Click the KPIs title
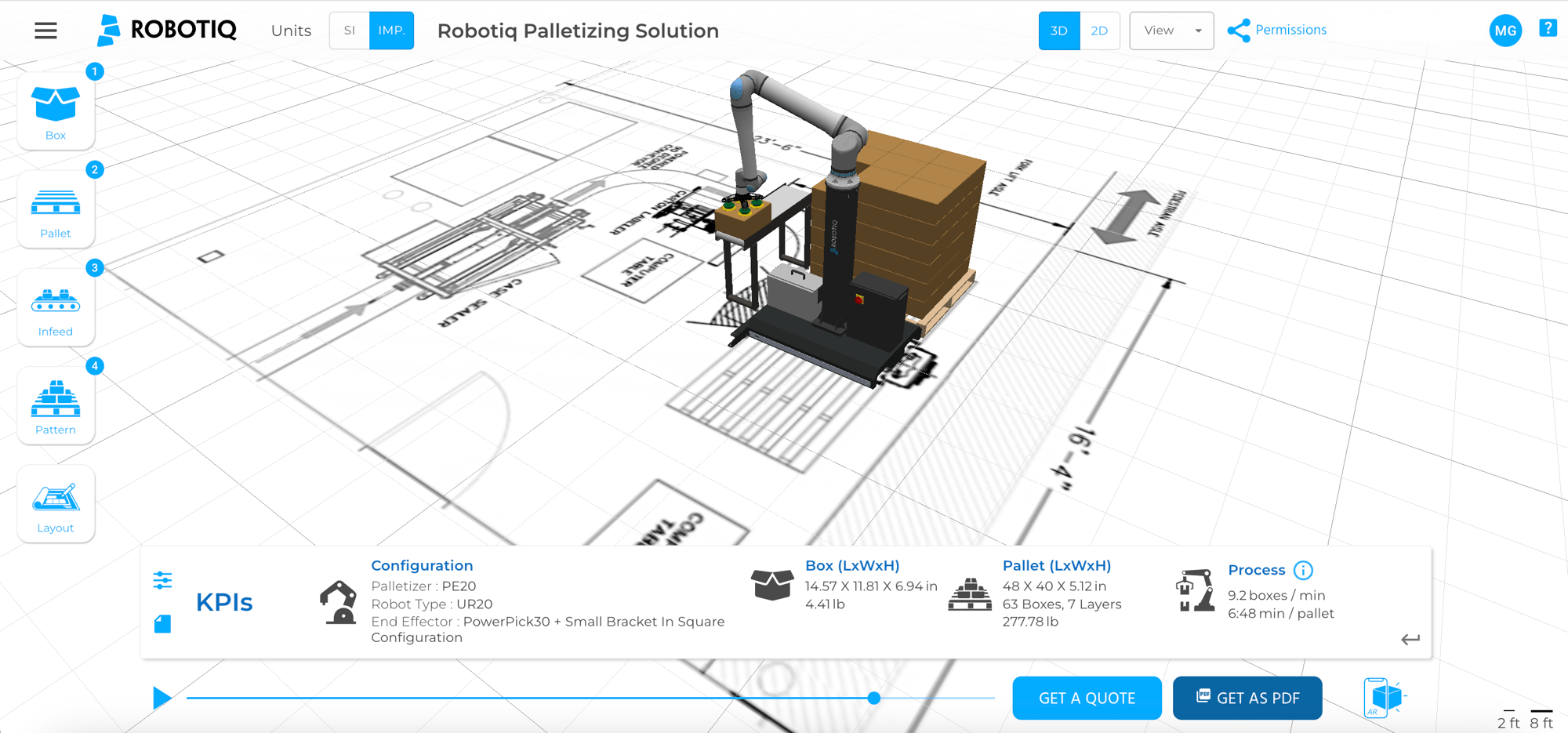 224,602
